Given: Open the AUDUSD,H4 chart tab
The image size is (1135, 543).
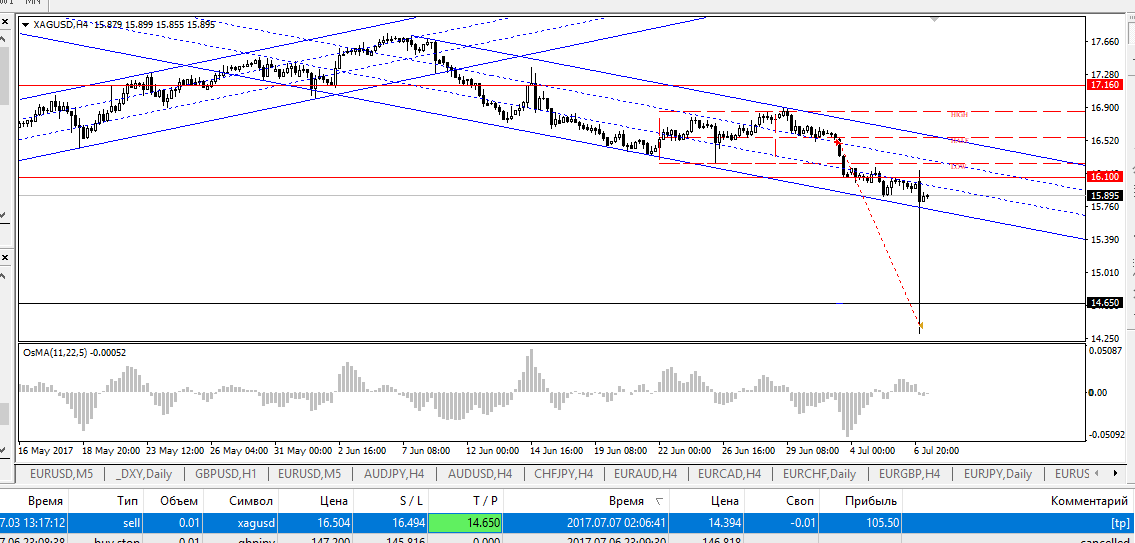Looking at the screenshot, I should point(479,473).
